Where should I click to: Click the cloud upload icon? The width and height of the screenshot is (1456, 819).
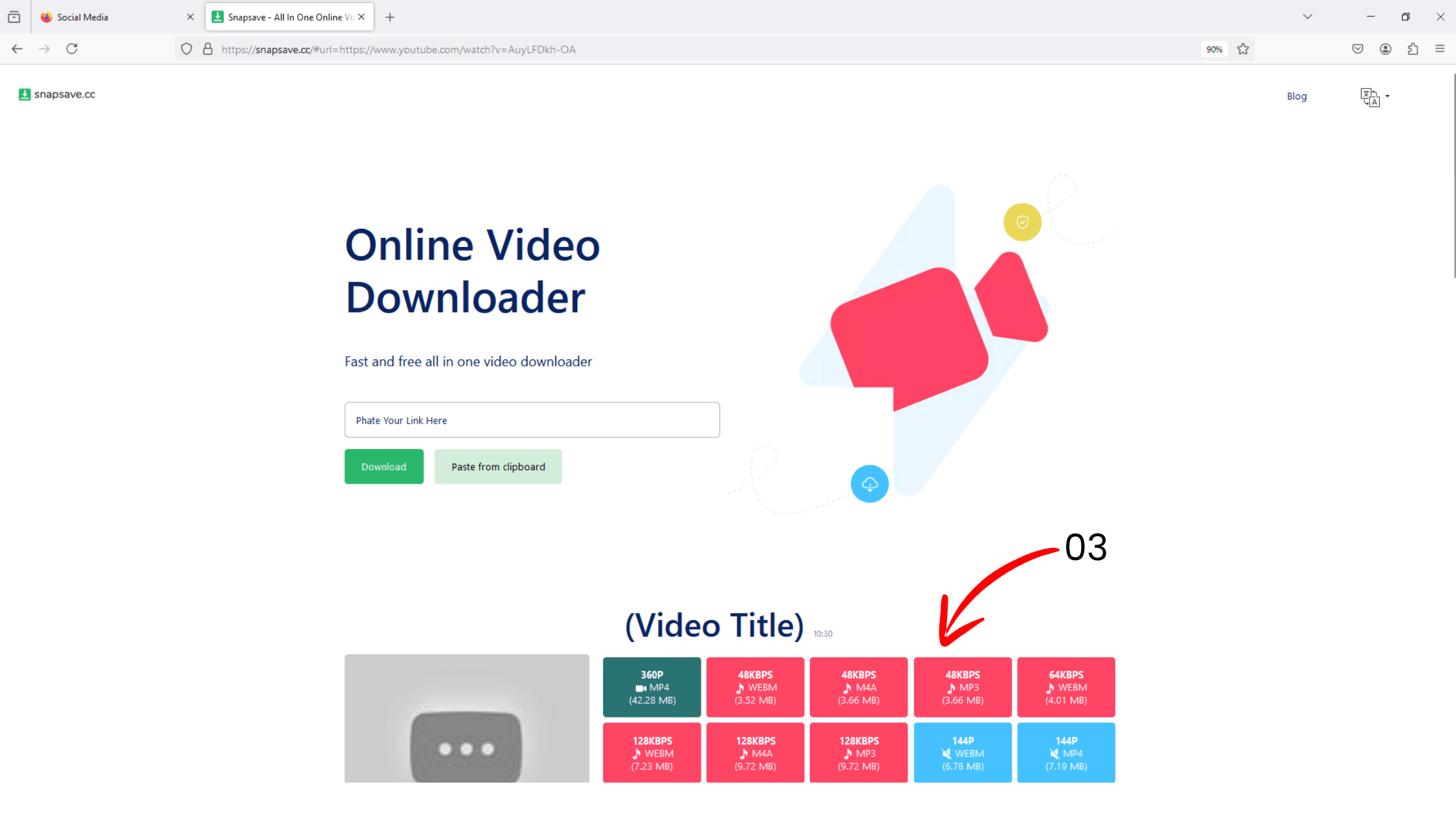coord(869,484)
